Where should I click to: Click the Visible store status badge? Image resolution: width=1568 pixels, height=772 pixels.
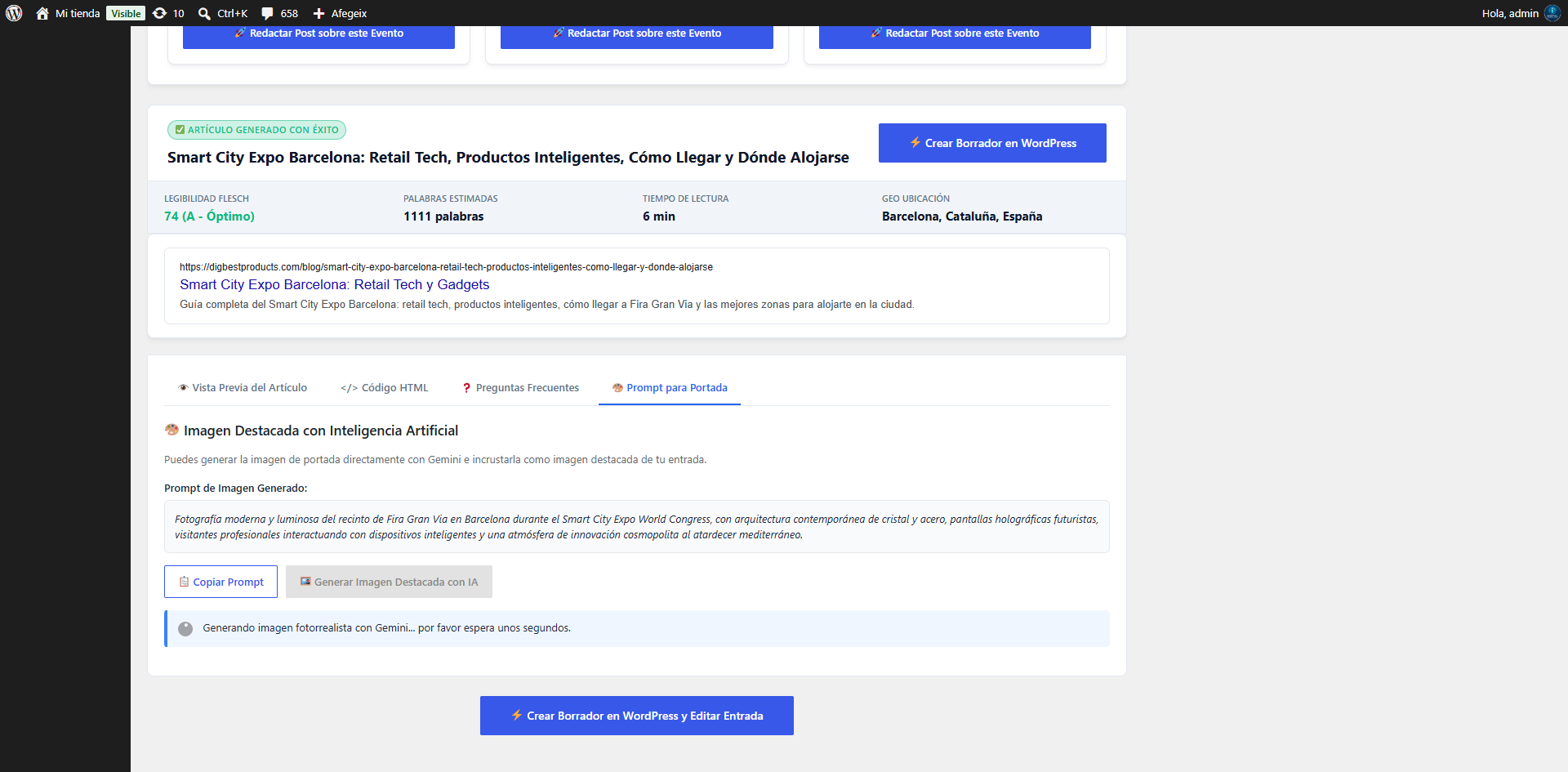point(126,13)
